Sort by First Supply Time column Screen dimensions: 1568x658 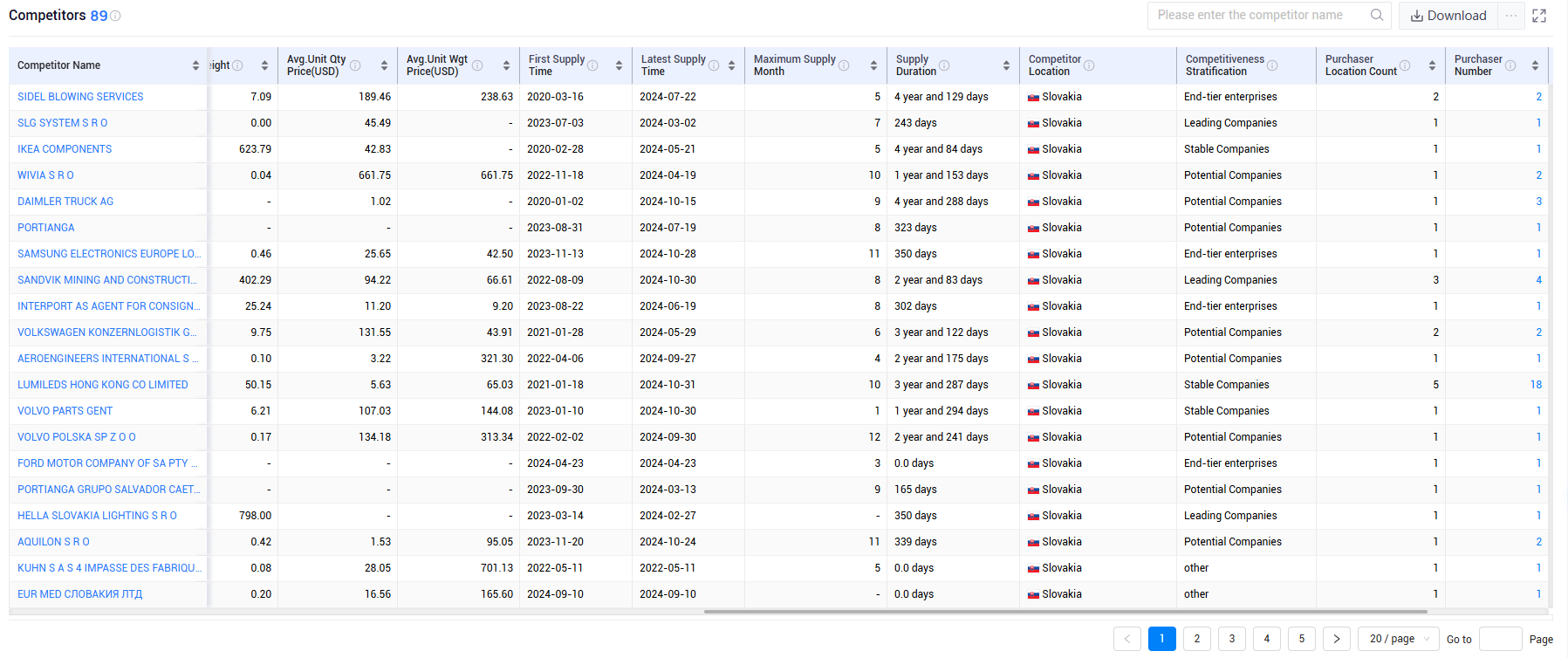pos(619,65)
